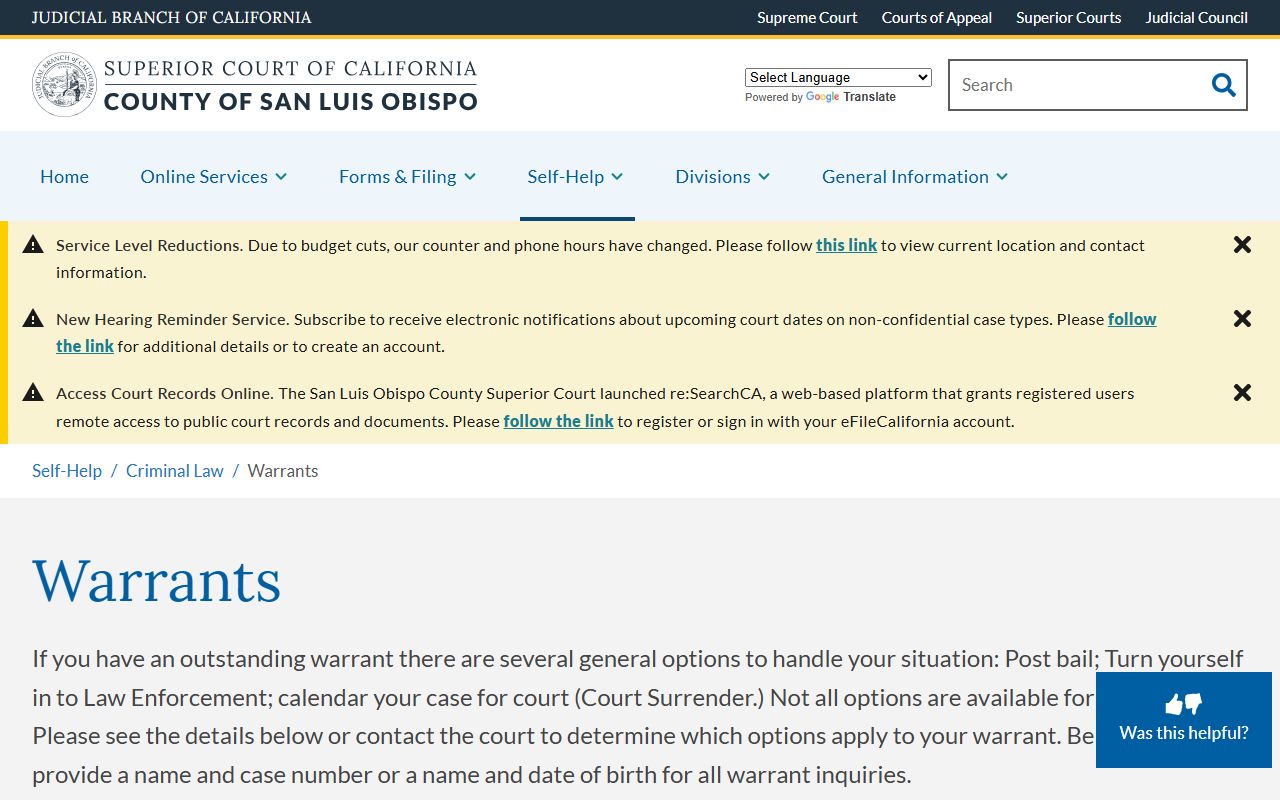Click the Google Translate attribution link
Viewport: 1280px width, 800px height.
coord(850,97)
